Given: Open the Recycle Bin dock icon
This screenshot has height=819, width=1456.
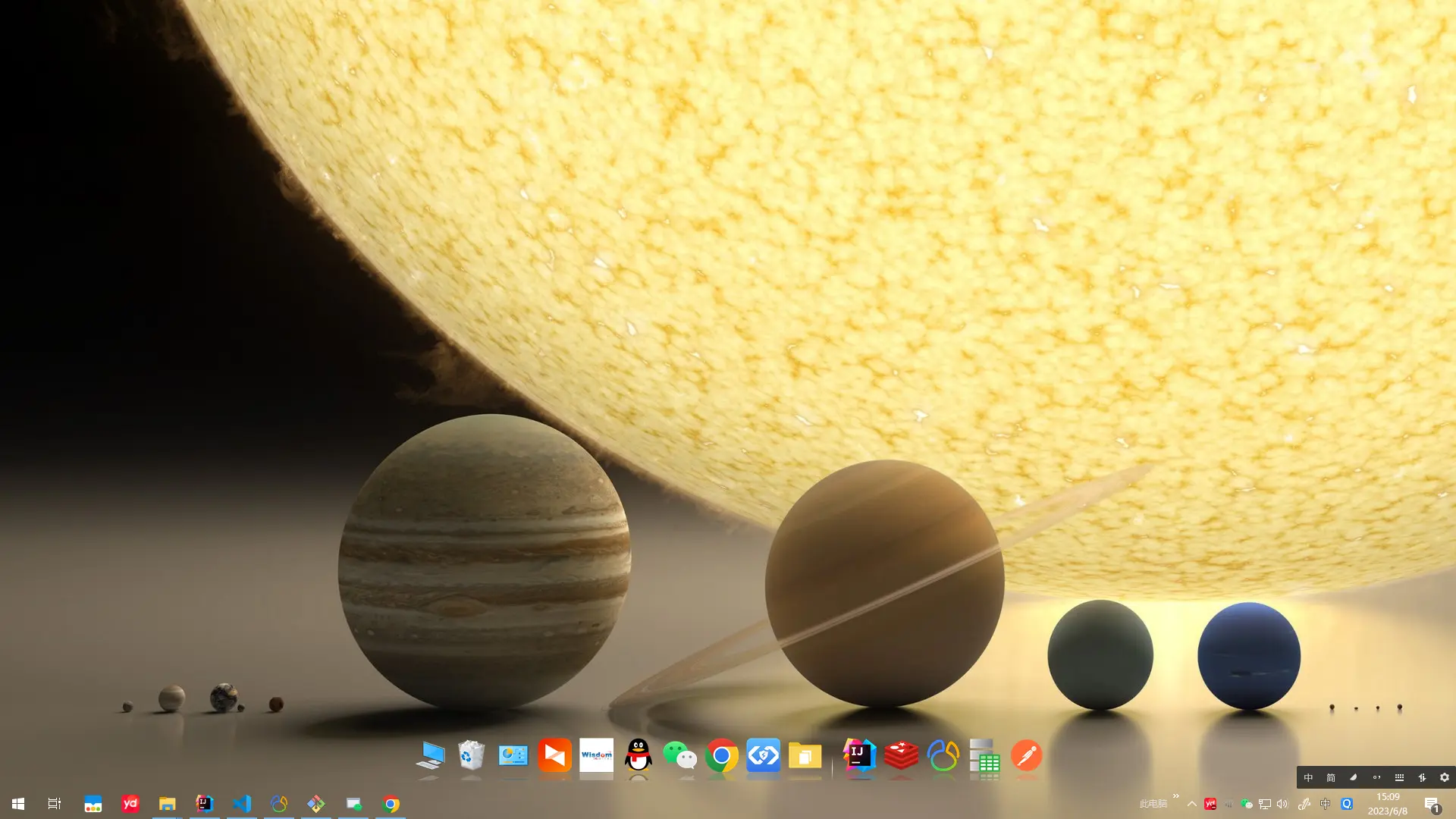Looking at the screenshot, I should click(471, 755).
